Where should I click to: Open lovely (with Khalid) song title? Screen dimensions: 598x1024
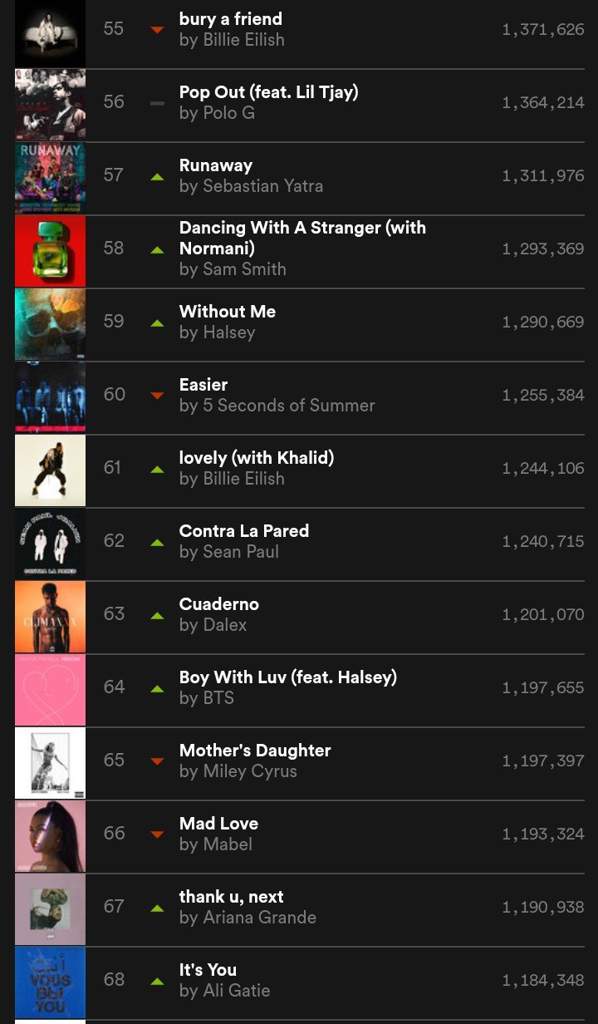[x=257, y=458]
